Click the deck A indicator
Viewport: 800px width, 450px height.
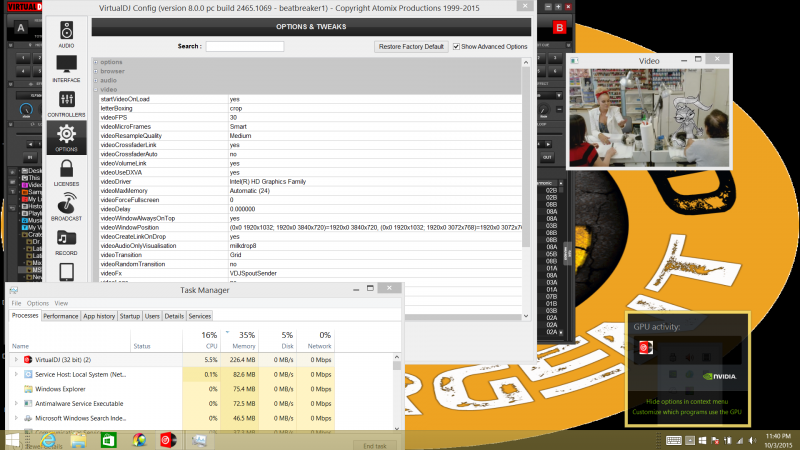point(20,28)
